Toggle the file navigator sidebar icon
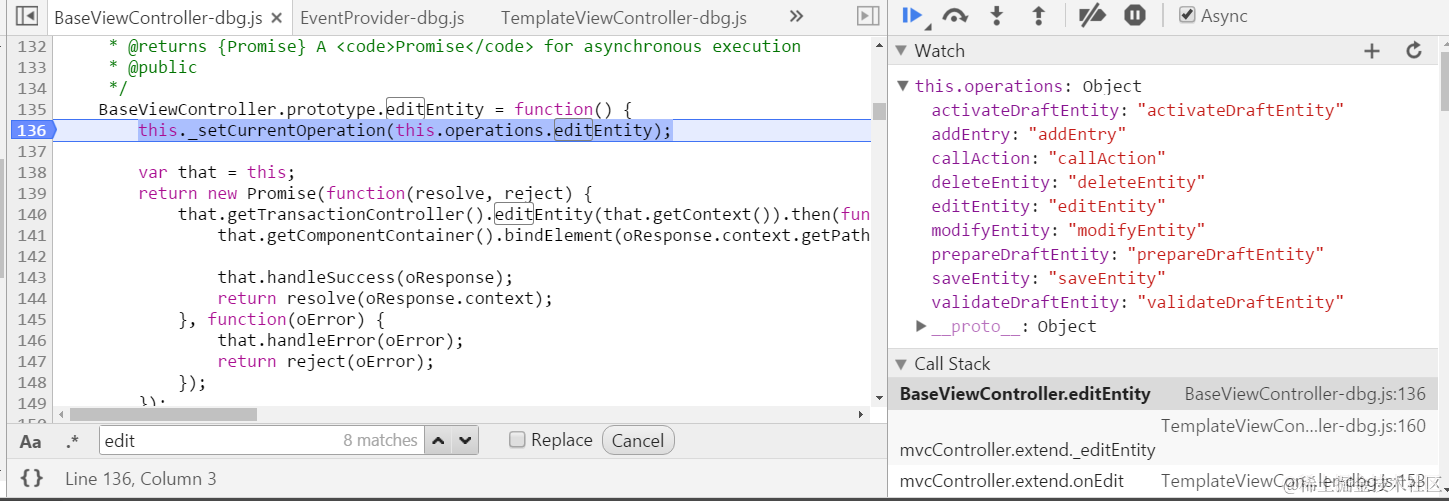Viewport: 1449px width, 501px height. pos(27,16)
